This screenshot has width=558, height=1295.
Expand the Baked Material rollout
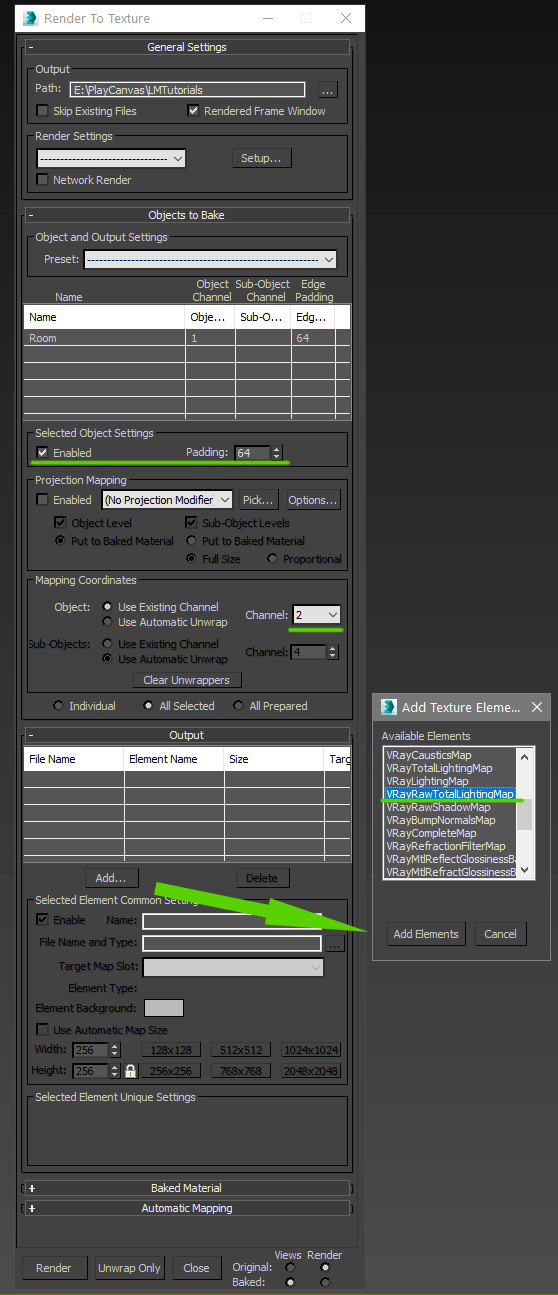[x=187, y=1188]
